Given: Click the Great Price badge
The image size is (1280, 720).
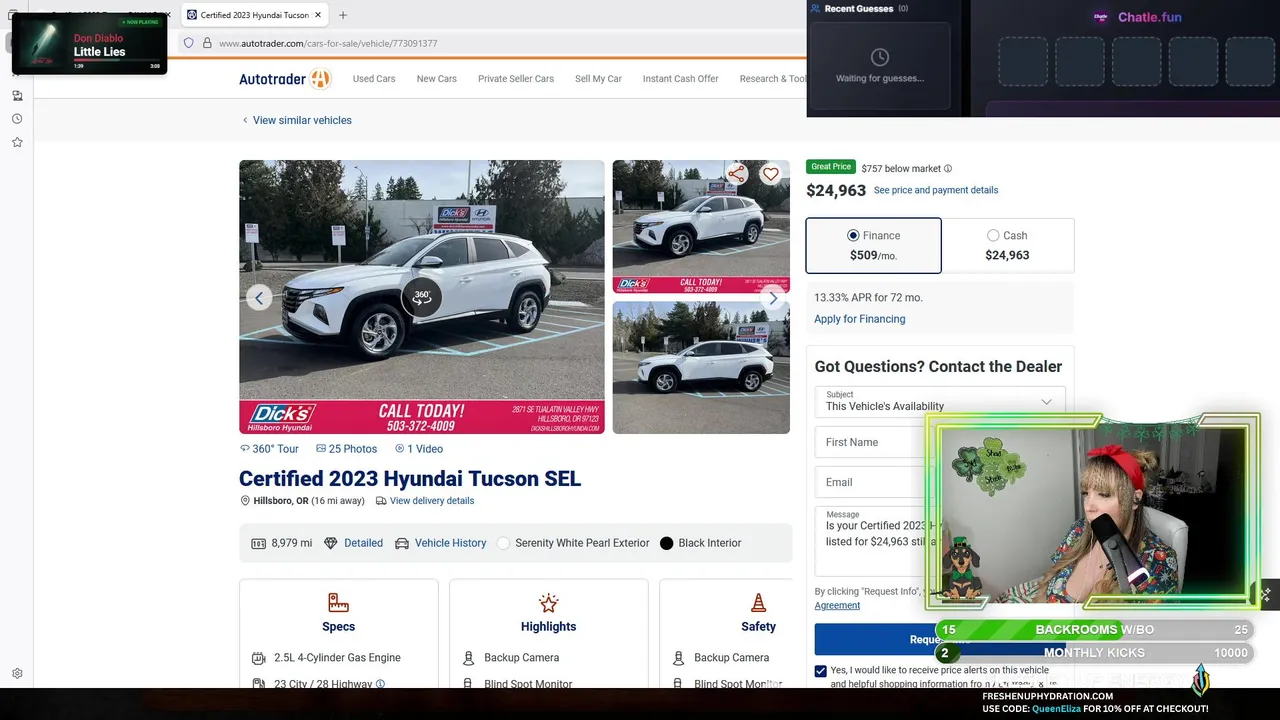Looking at the screenshot, I should [831, 167].
